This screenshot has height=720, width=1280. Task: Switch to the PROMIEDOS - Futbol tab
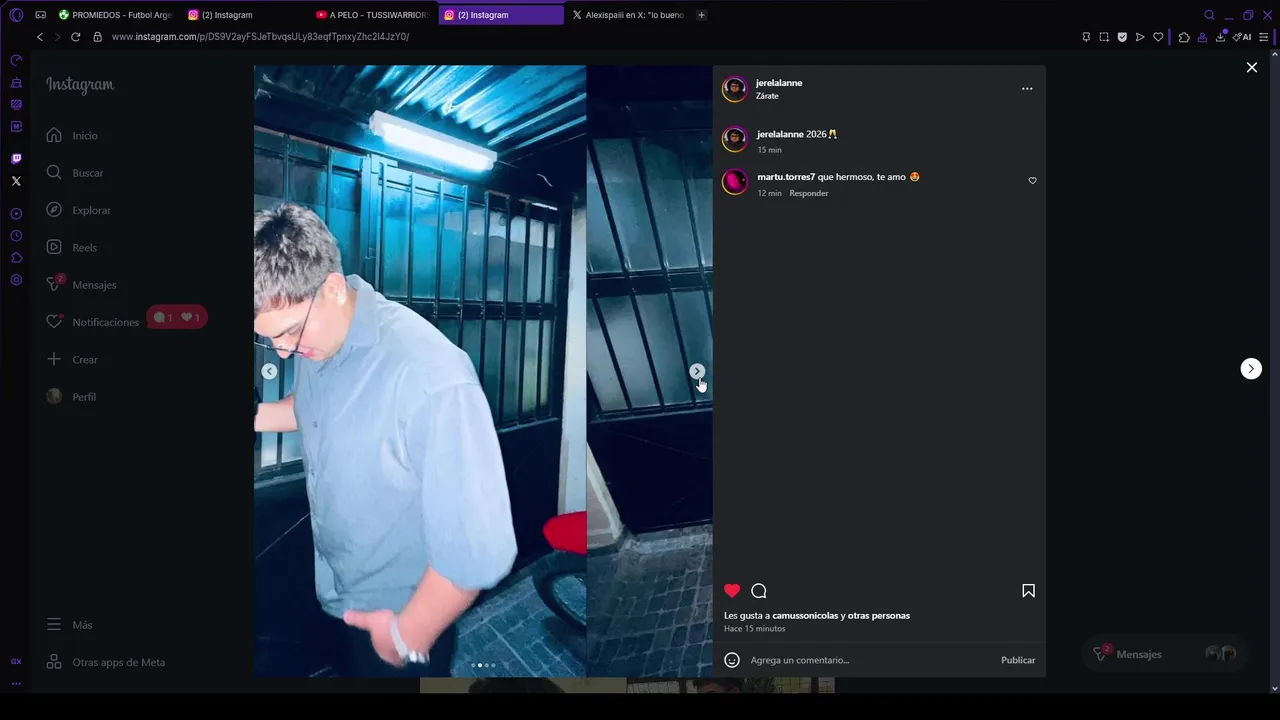coord(116,15)
